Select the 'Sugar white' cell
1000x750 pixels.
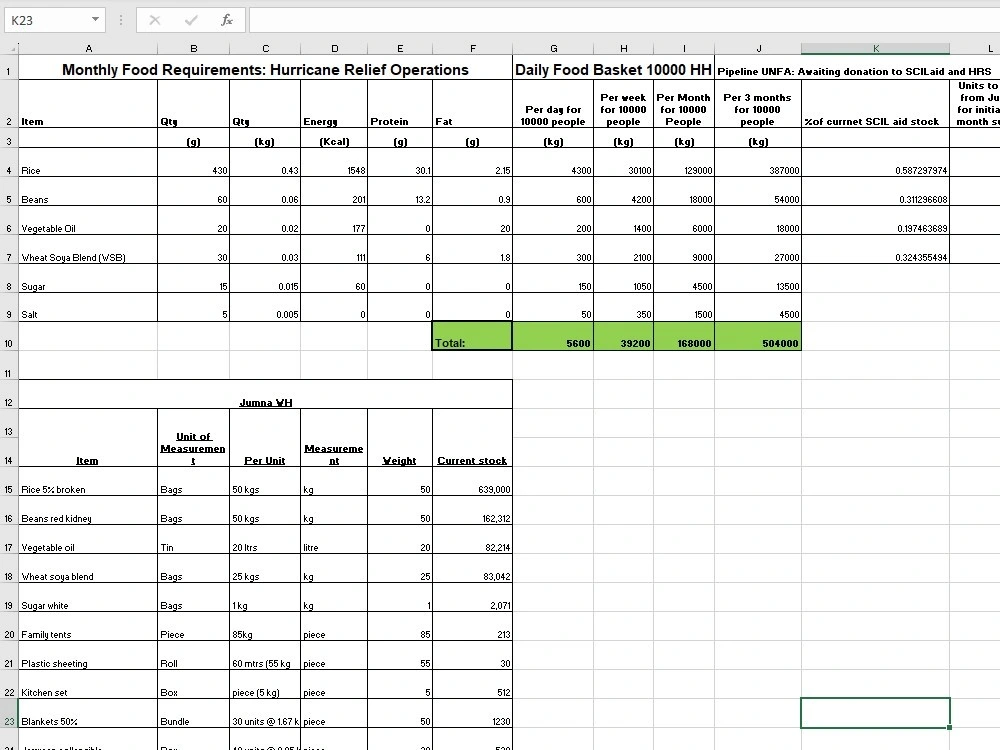click(x=88, y=598)
